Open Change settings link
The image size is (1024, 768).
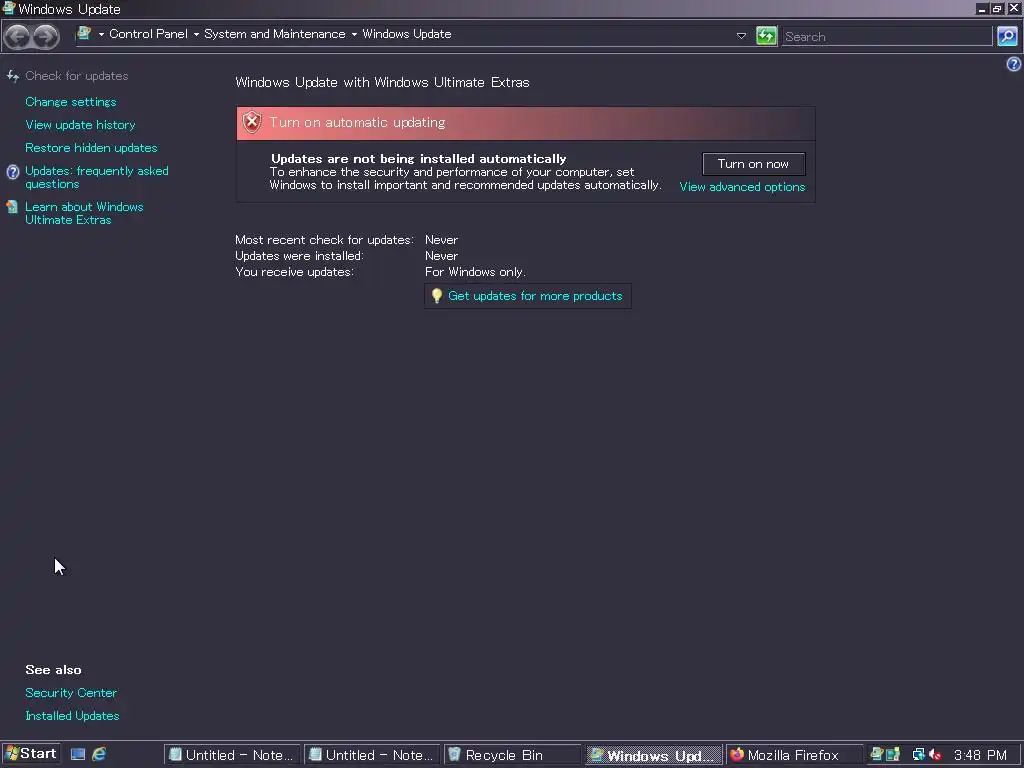tap(71, 102)
